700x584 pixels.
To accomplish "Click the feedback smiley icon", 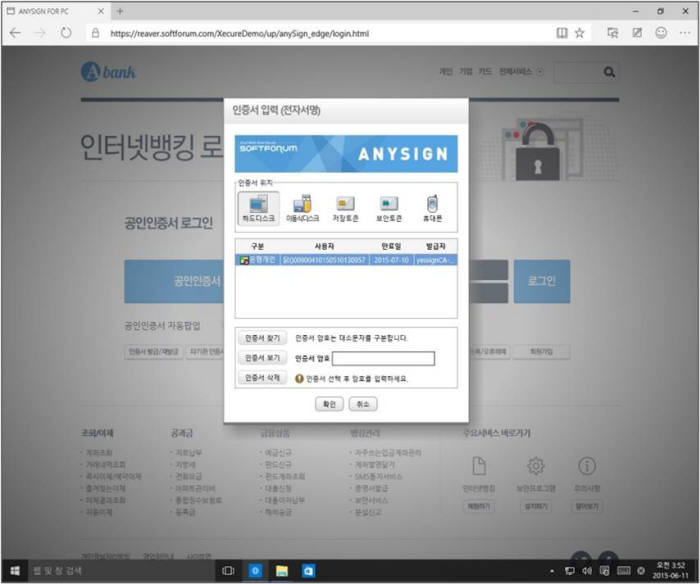I will (x=661, y=33).
